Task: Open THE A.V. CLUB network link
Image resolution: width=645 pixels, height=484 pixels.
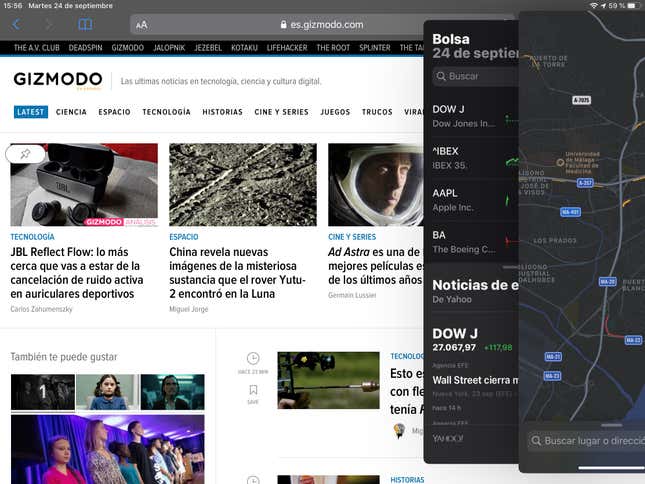Action: (37, 48)
